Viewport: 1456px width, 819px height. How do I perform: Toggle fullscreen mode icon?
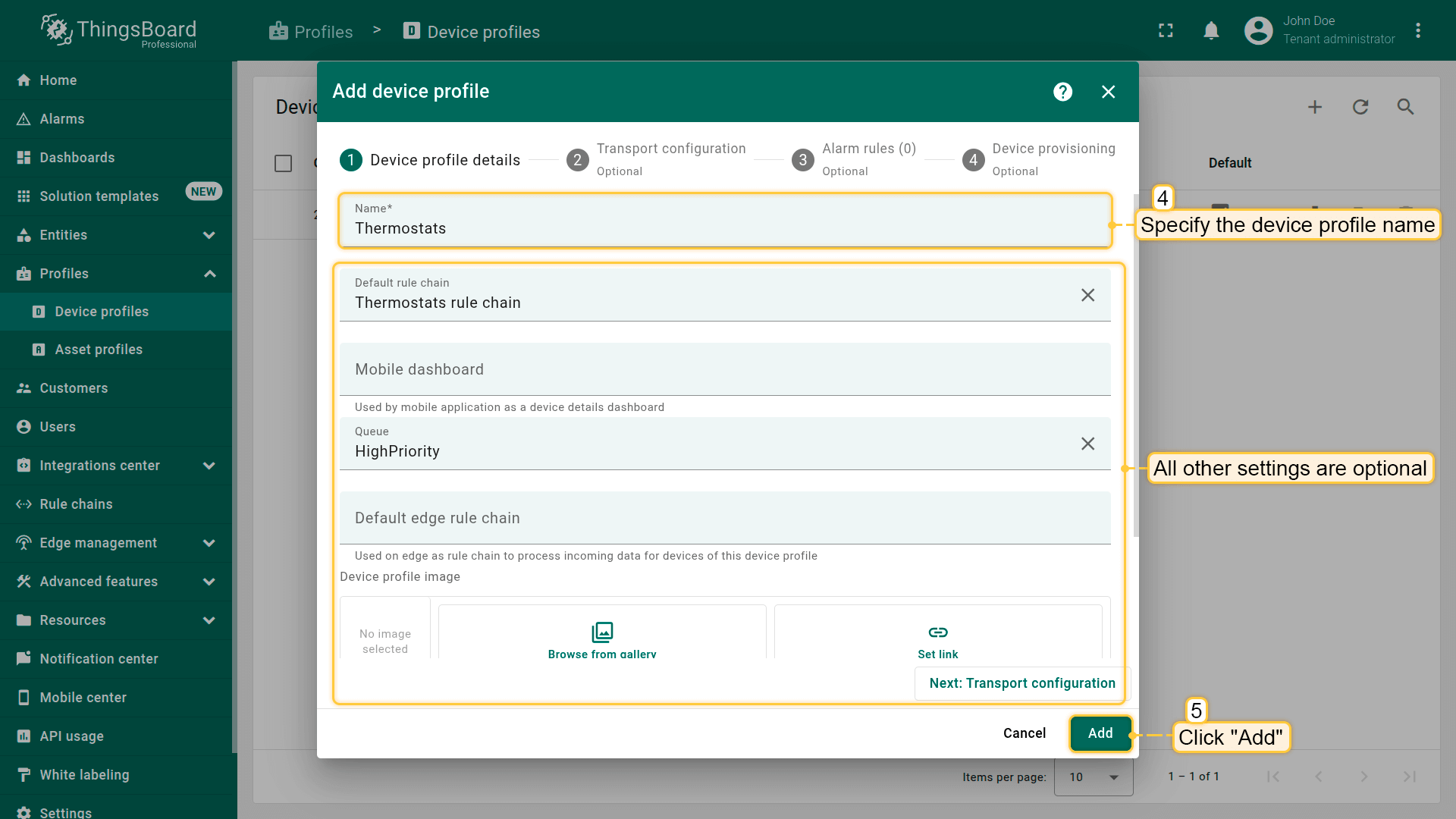click(1166, 31)
